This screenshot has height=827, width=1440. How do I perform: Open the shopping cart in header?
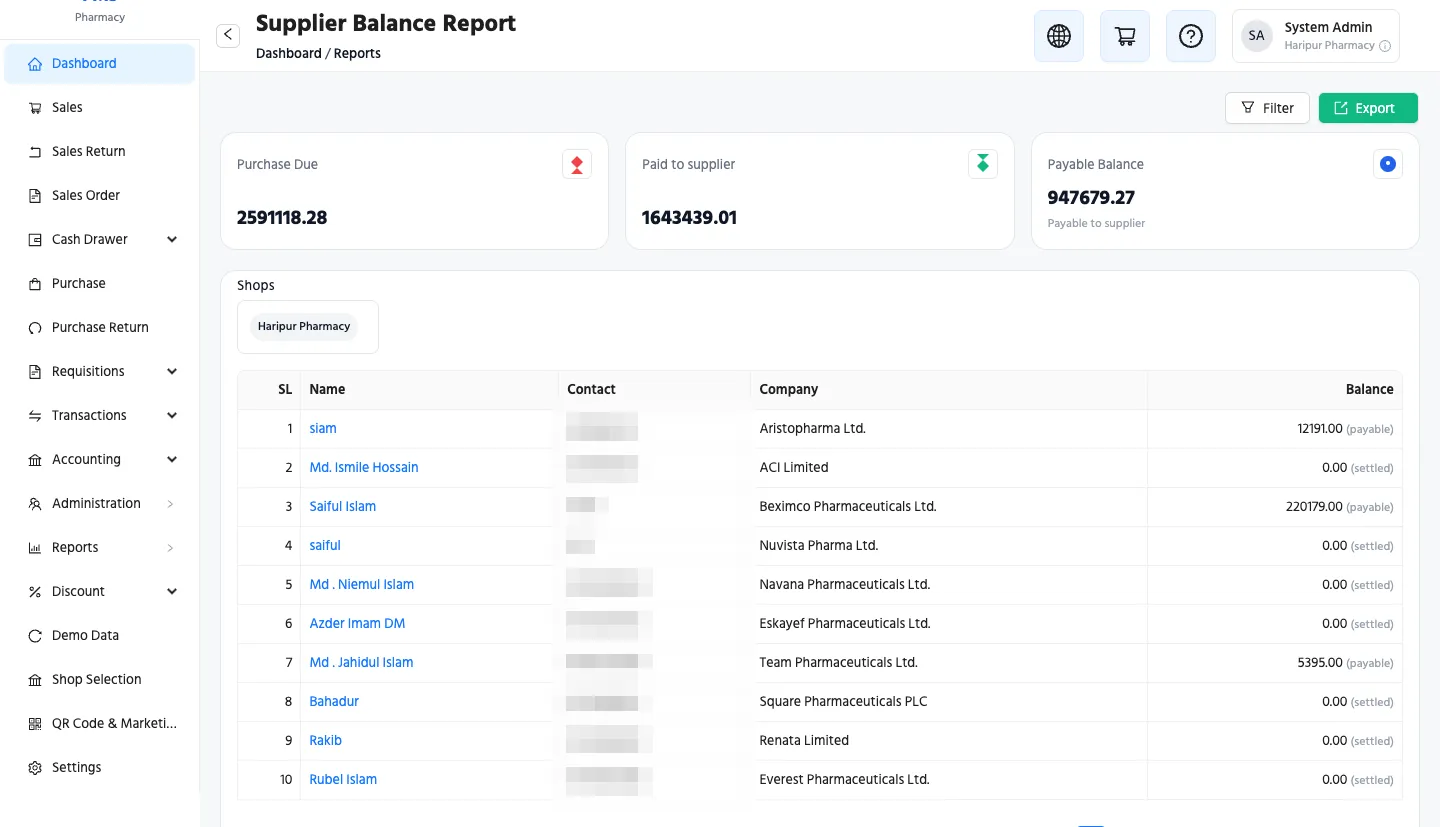[1125, 36]
